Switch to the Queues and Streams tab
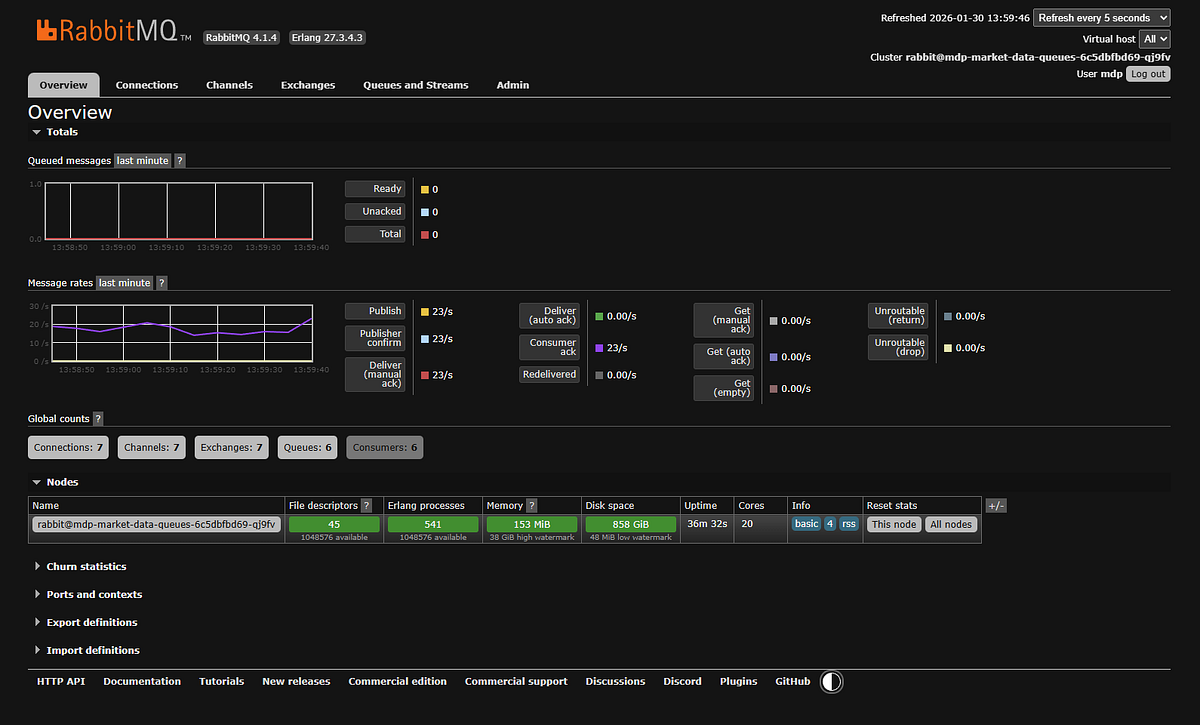 click(415, 85)
